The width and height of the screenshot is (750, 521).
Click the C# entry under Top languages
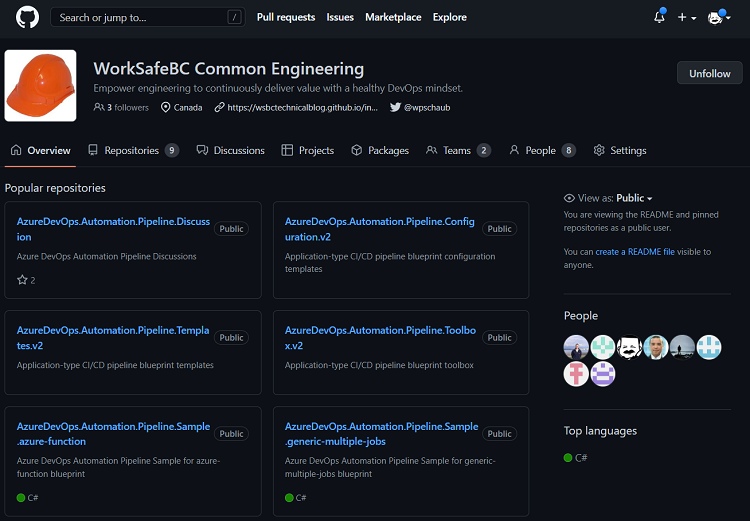(x=575, y=458)
